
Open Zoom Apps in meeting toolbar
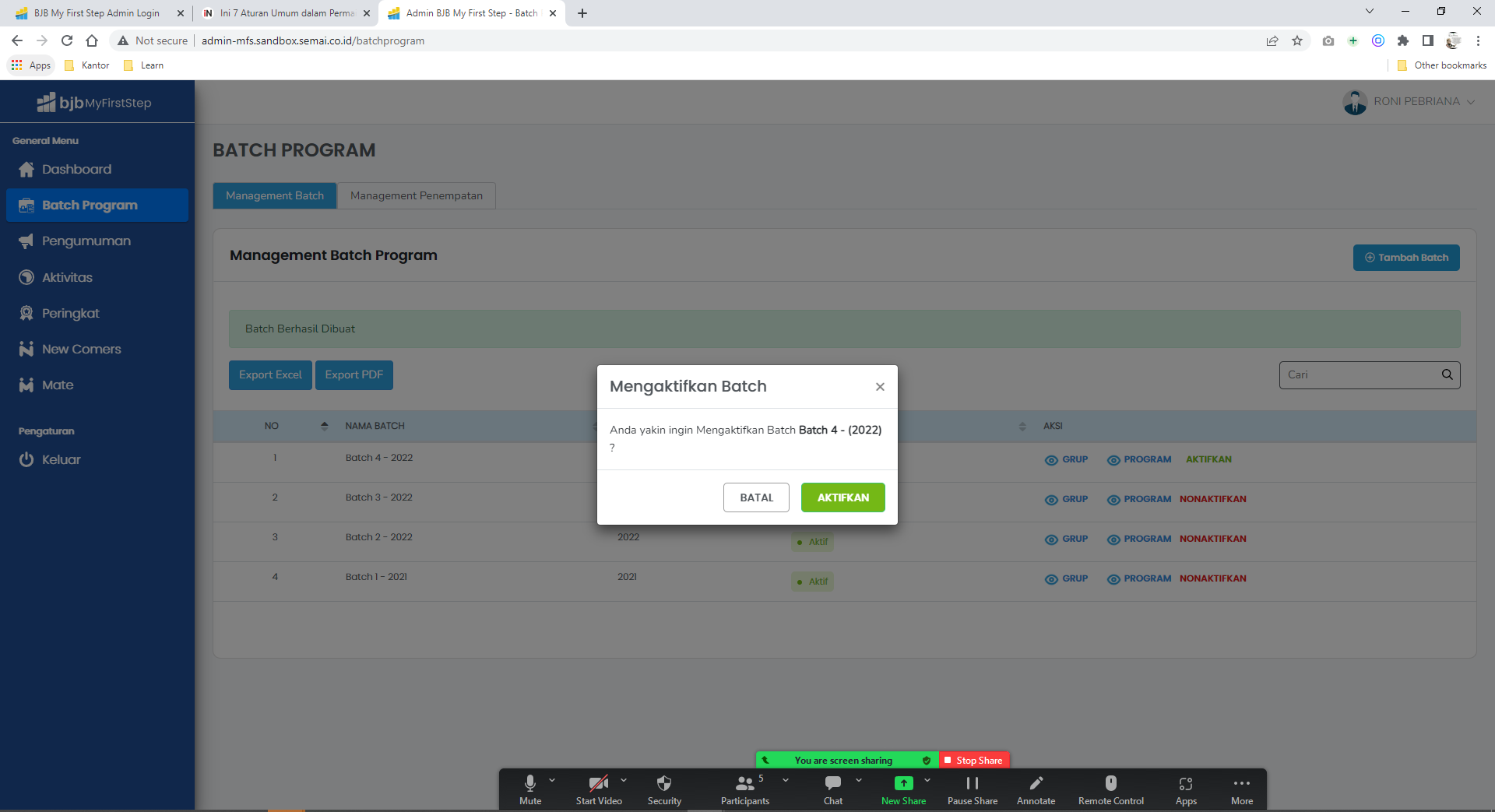[1186, 789]
